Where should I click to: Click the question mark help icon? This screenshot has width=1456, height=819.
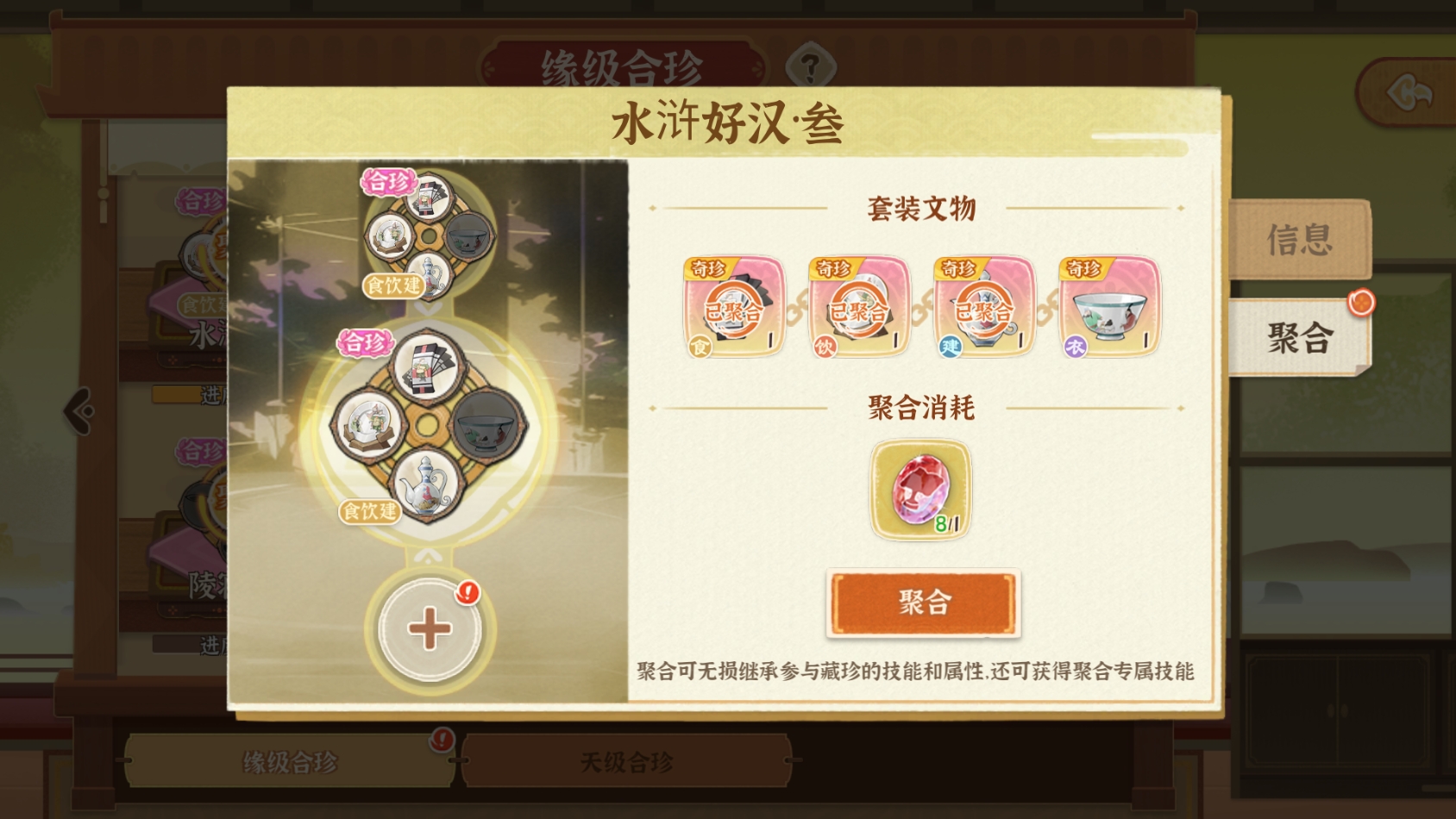click(x=810, y=66)
